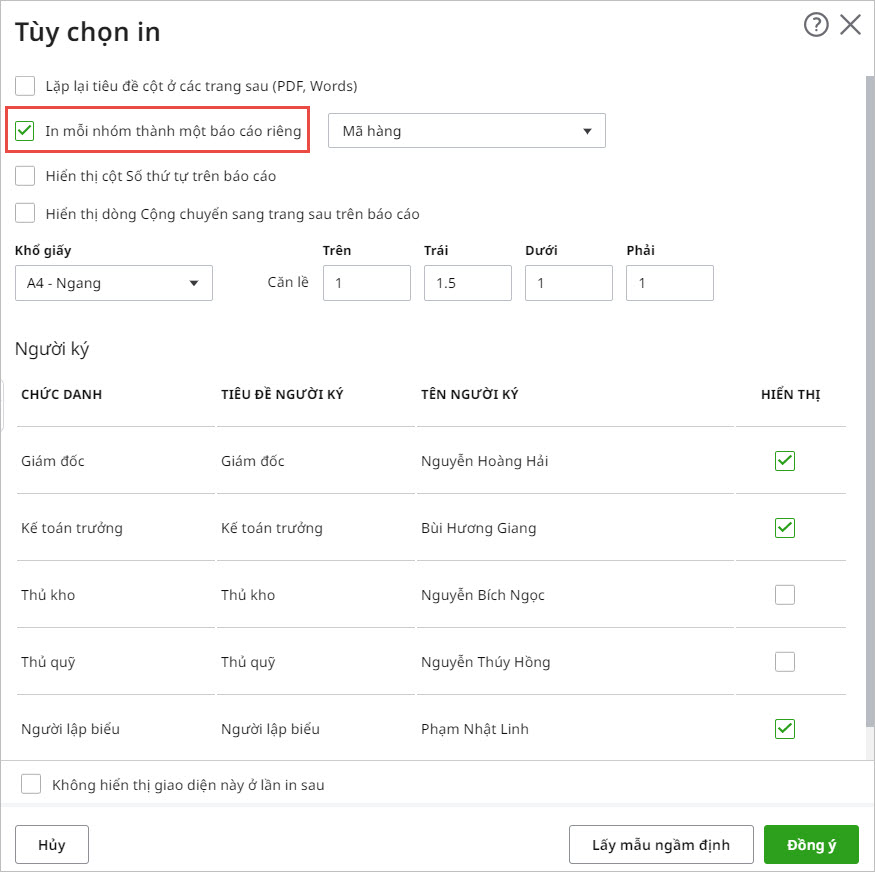Focus the Dưới margin input field

tap(568, 283)
